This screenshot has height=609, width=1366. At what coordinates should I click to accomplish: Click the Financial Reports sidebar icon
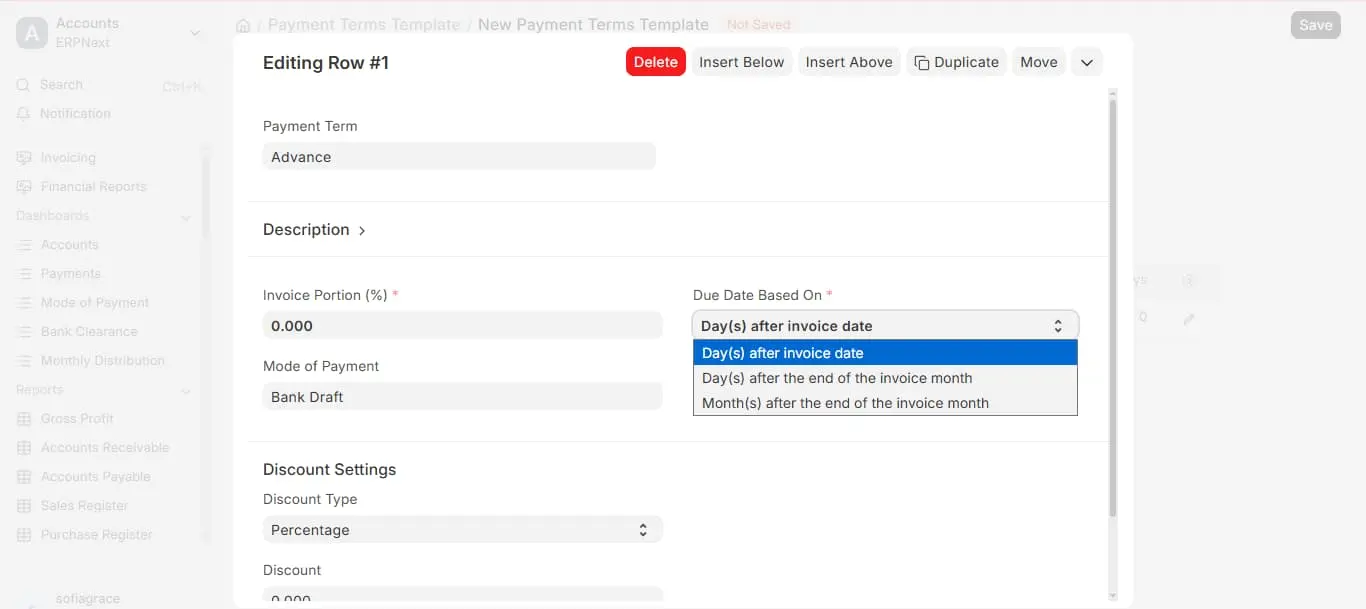click(x=24, y=187)
